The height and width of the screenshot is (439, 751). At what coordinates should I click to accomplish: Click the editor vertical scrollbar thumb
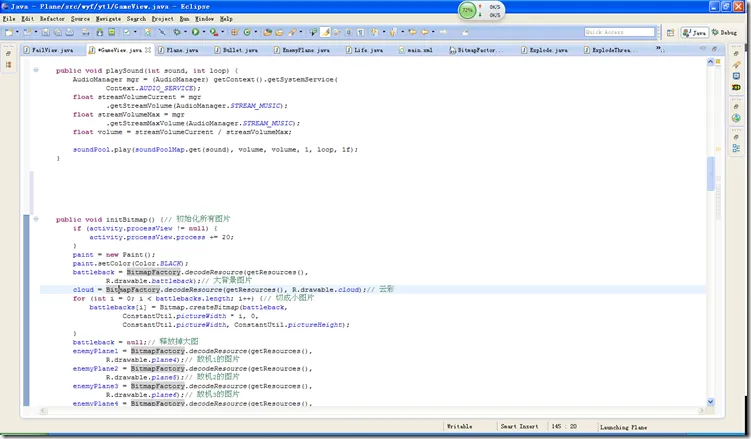coord(710,173)
